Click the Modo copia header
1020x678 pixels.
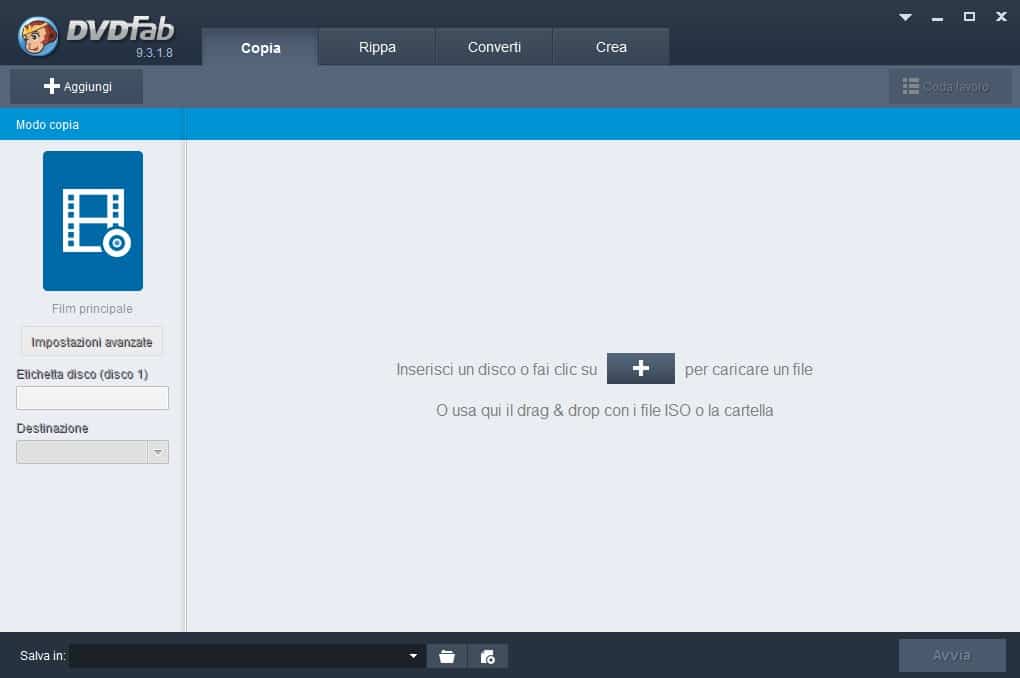(47, 124)
